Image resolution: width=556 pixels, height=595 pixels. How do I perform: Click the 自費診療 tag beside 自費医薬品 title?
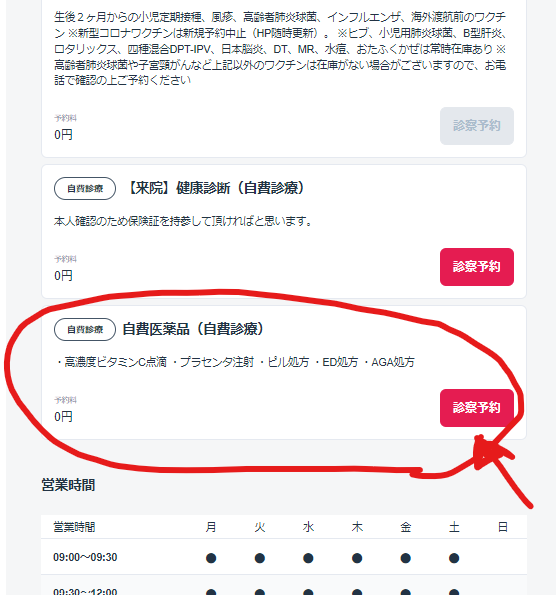click(85, 329)
